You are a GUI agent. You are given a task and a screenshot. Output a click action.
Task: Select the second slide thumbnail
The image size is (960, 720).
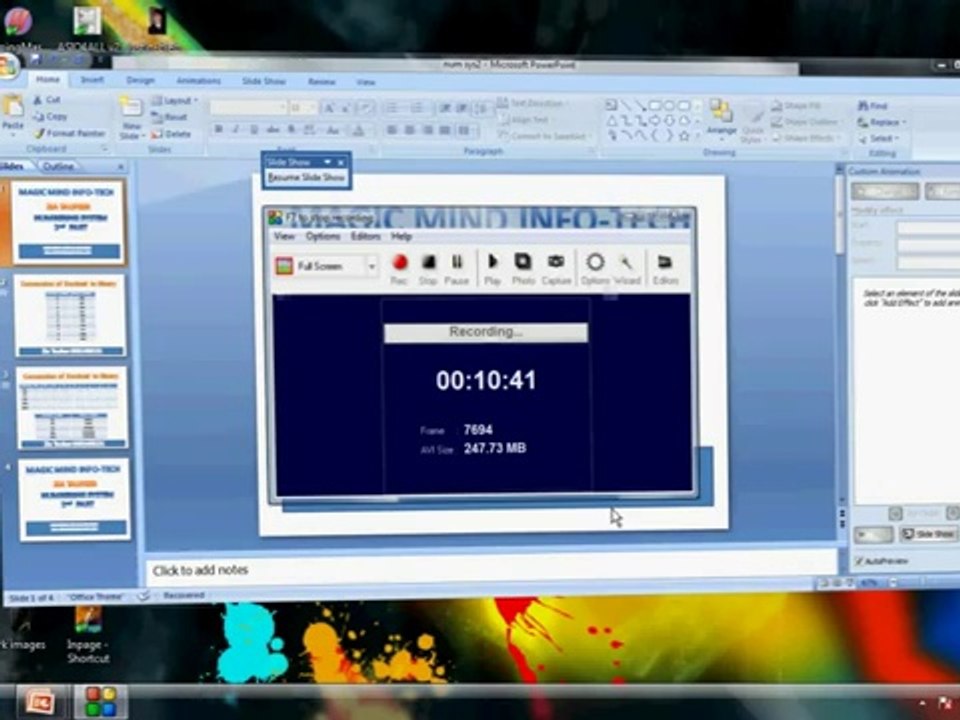click(x=70, y=315)
